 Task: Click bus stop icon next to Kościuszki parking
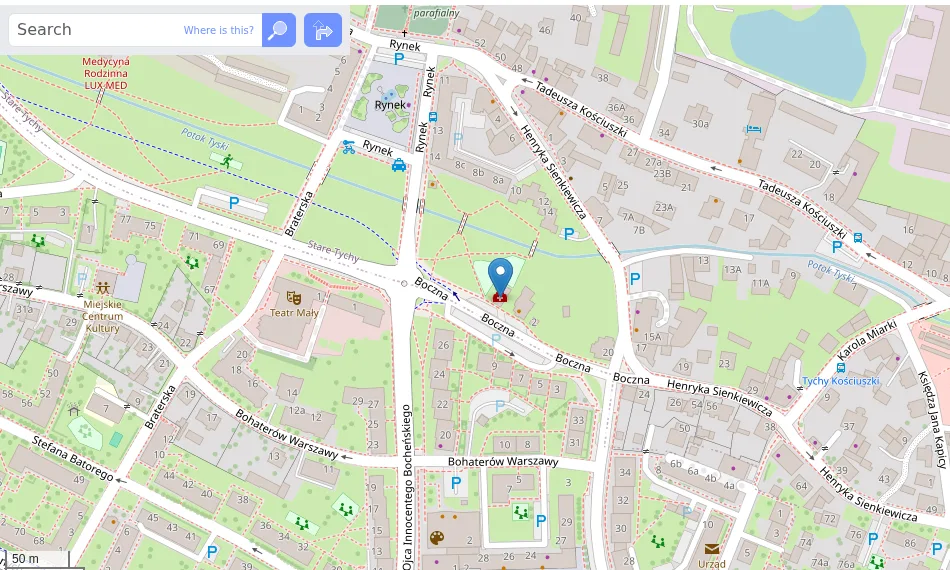(x=858, y=237)
